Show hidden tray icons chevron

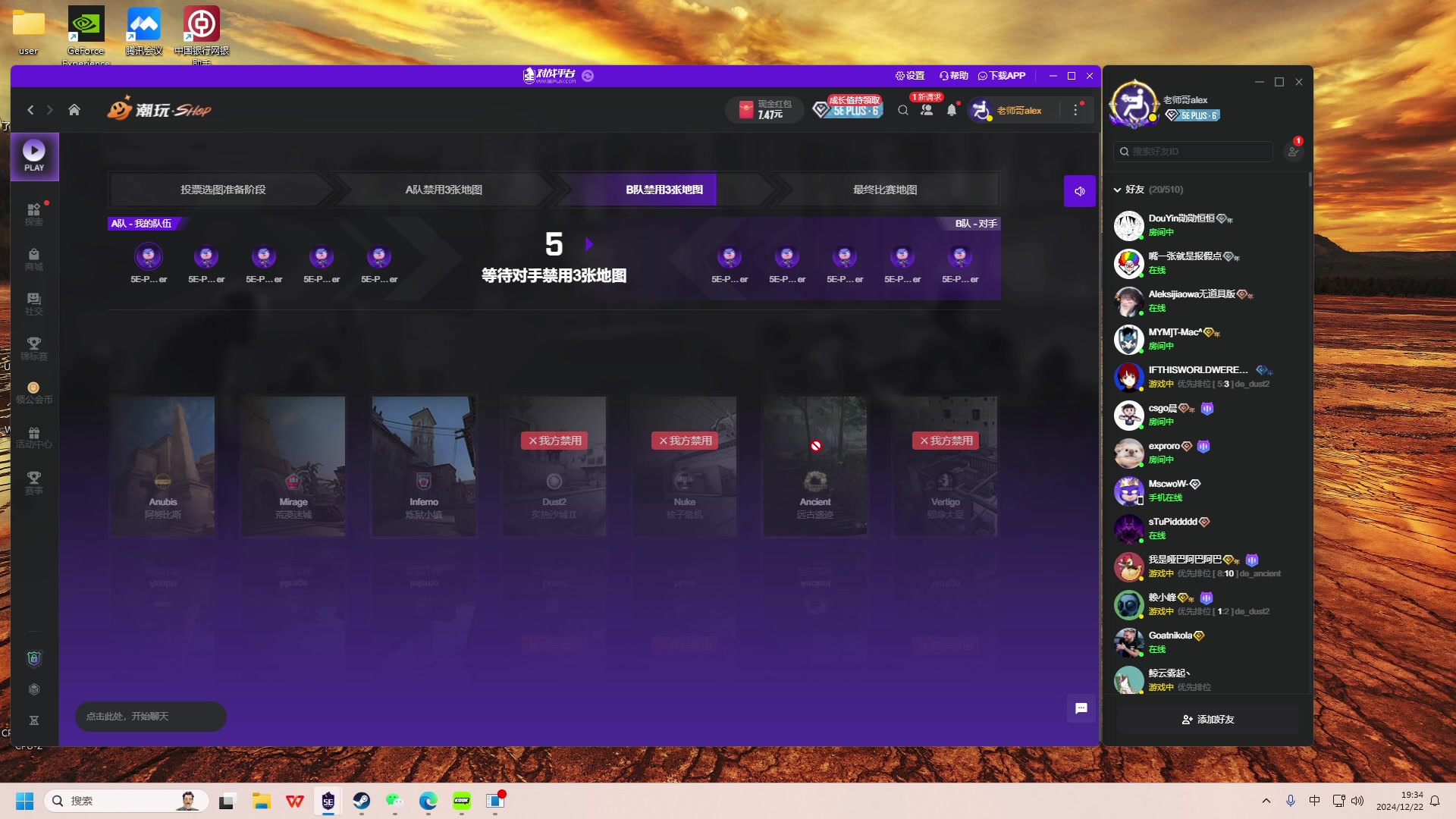1266,801
